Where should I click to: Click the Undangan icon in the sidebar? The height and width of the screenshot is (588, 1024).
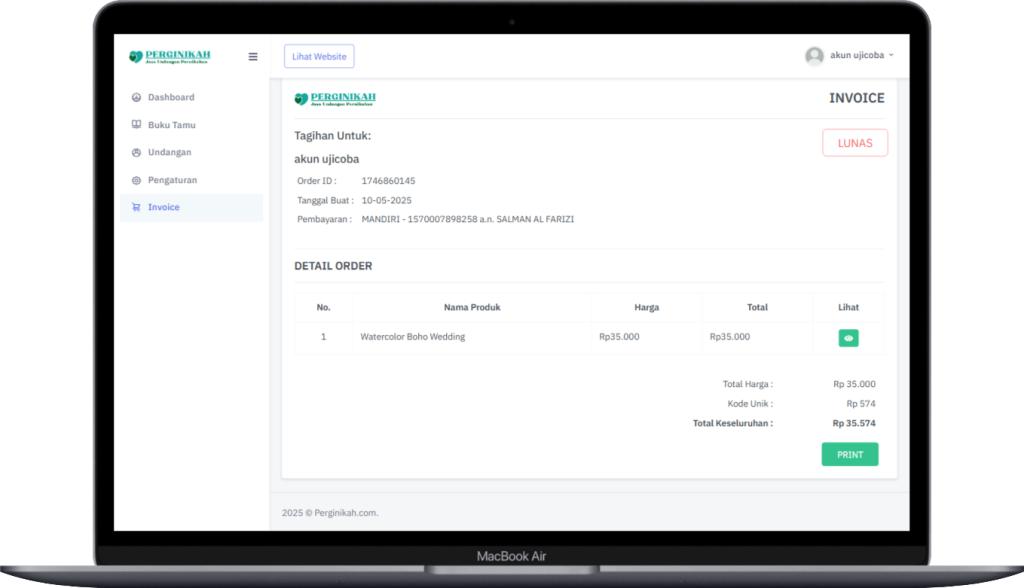click(x=136, y=152)
